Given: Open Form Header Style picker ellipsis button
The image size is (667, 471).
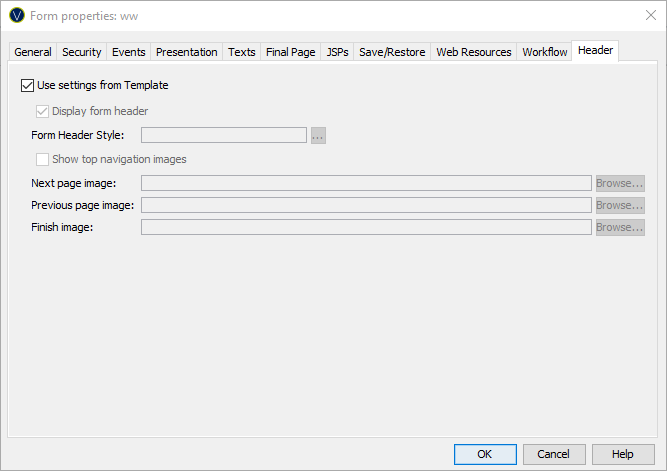Looking at the screenshot, I should 318,136.
